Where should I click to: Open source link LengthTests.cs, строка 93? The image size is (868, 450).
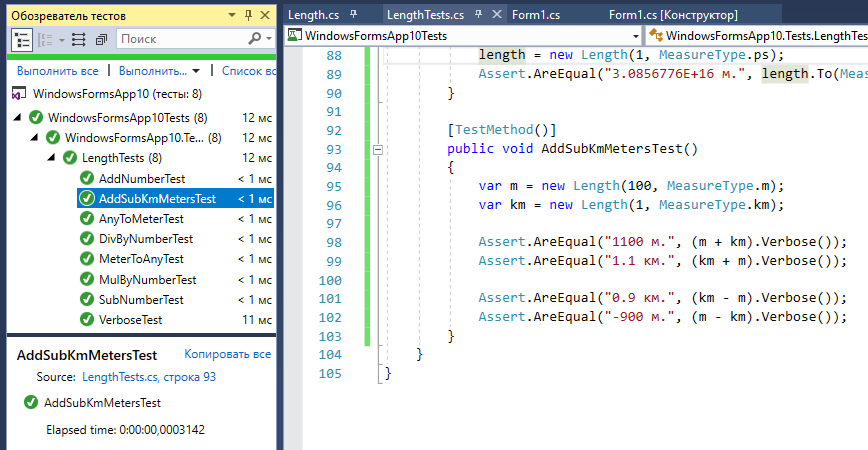point(148,377)
